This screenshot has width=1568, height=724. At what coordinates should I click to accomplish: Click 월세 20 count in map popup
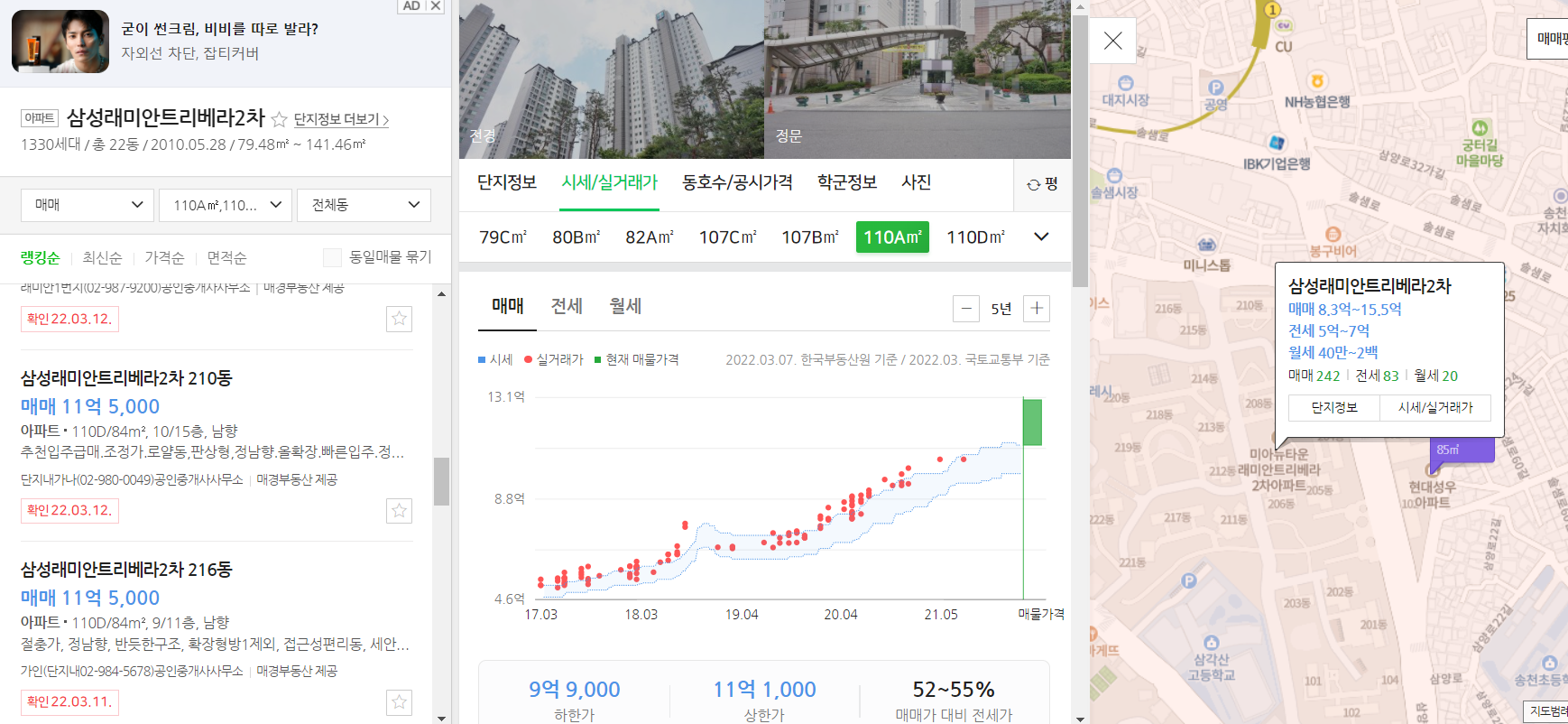(x=1435, y=376)
